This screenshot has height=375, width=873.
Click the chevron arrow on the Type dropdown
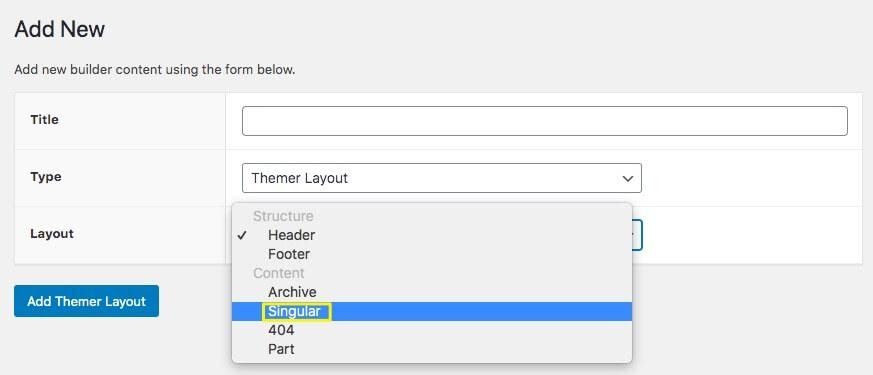[x=627, y=179]
